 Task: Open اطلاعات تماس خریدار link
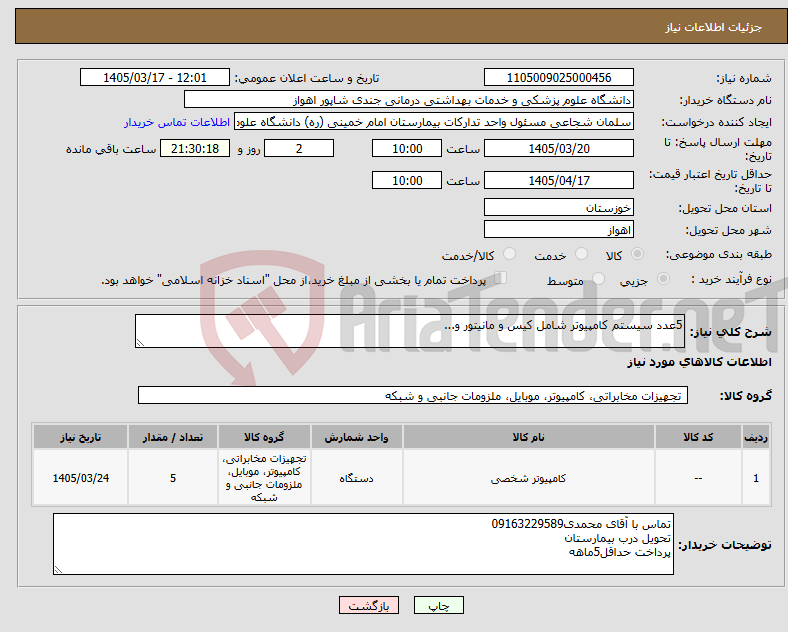(x=177, y=122)
